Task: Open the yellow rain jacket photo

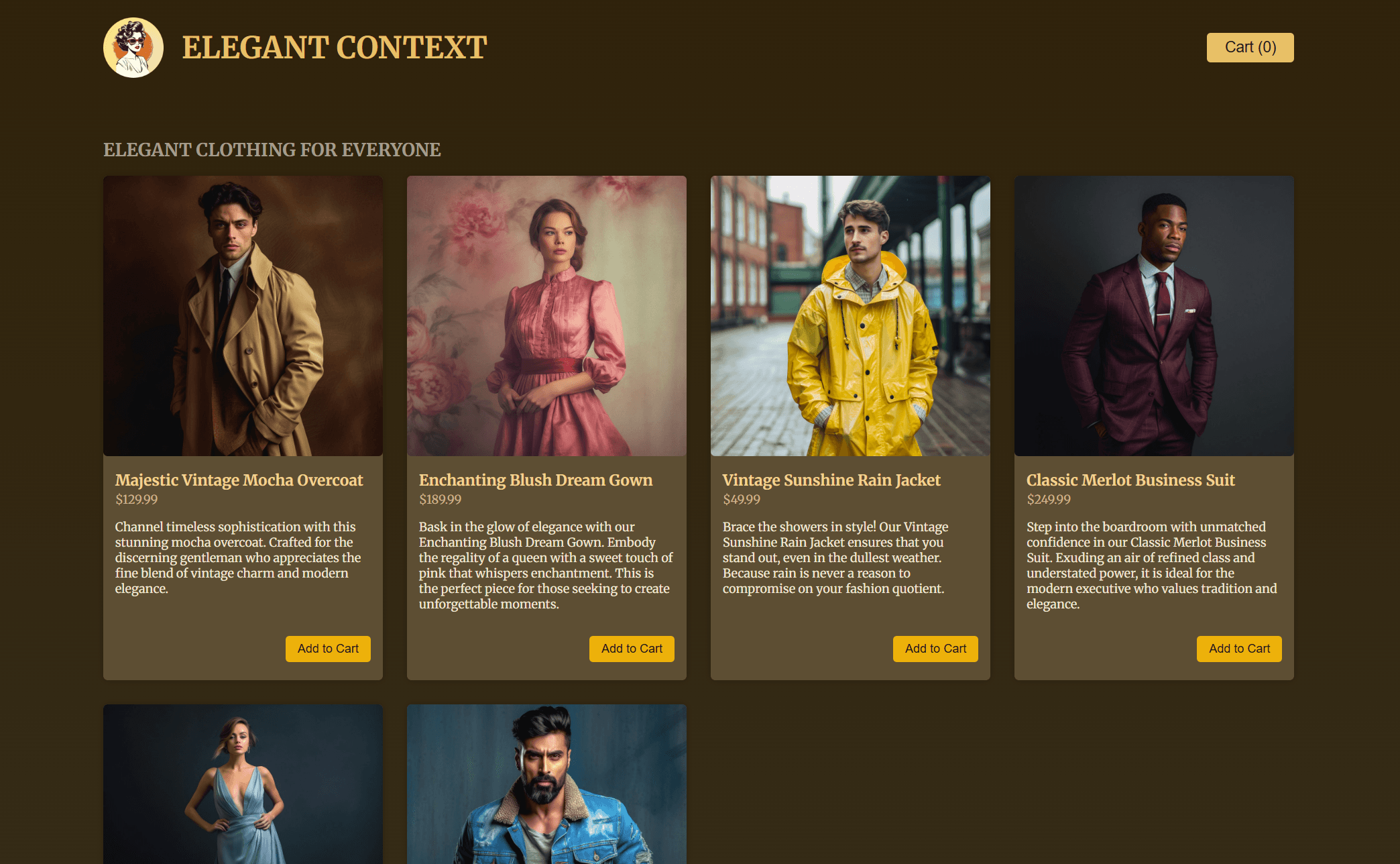Action: (x=850, y=316)
